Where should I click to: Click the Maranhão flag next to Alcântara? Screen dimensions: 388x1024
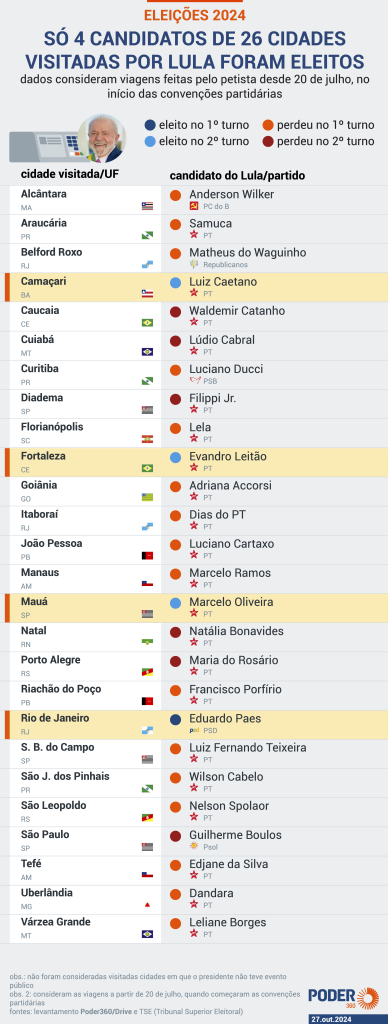148,206
